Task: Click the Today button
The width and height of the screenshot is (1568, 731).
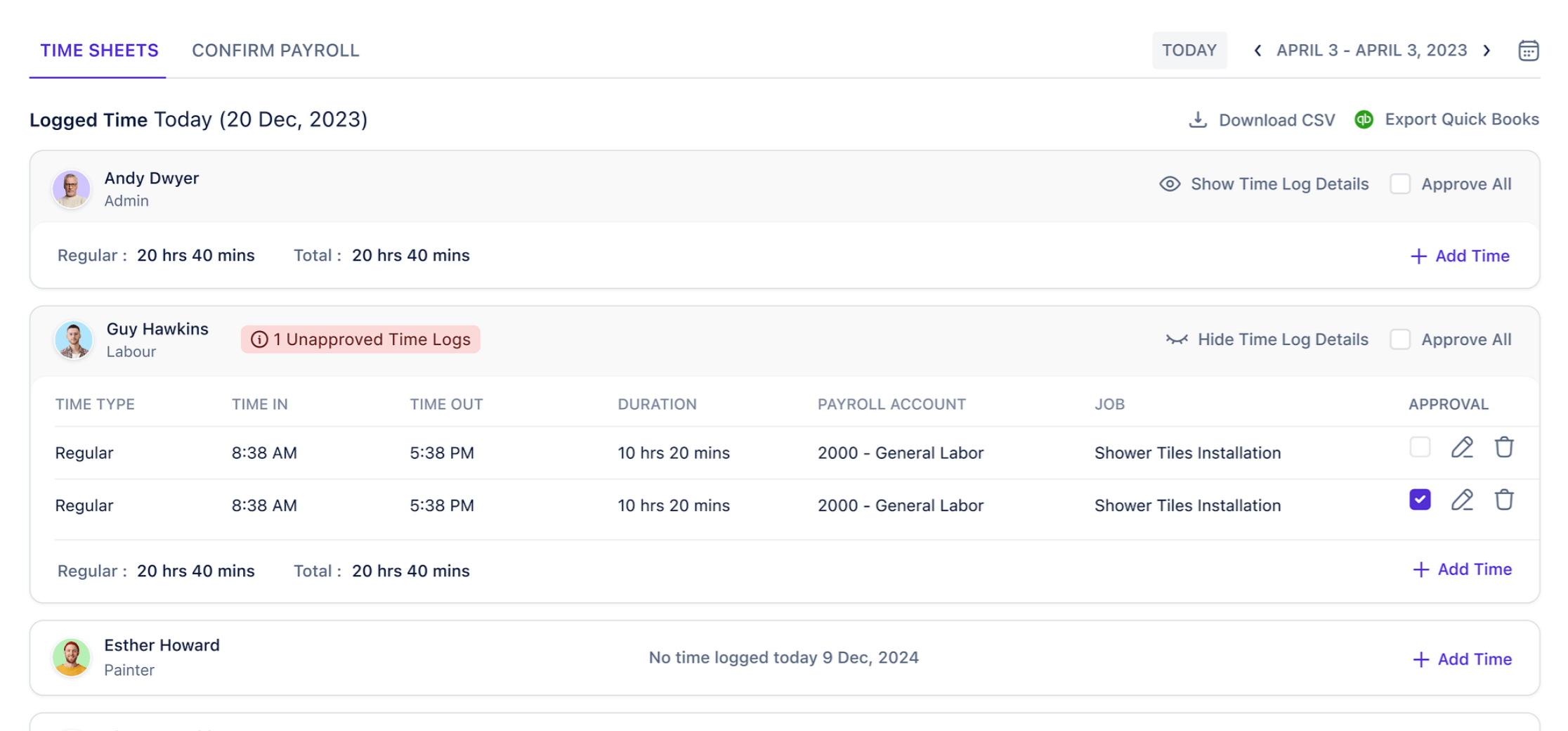Action: (1189, 51)
